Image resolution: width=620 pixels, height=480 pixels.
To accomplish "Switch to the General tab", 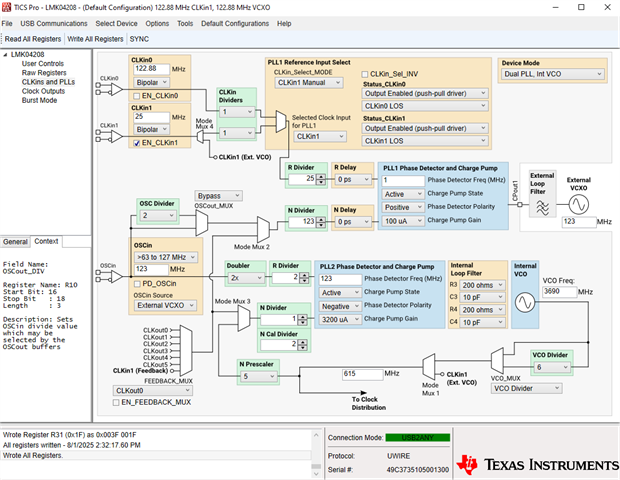I will (15, 242).
